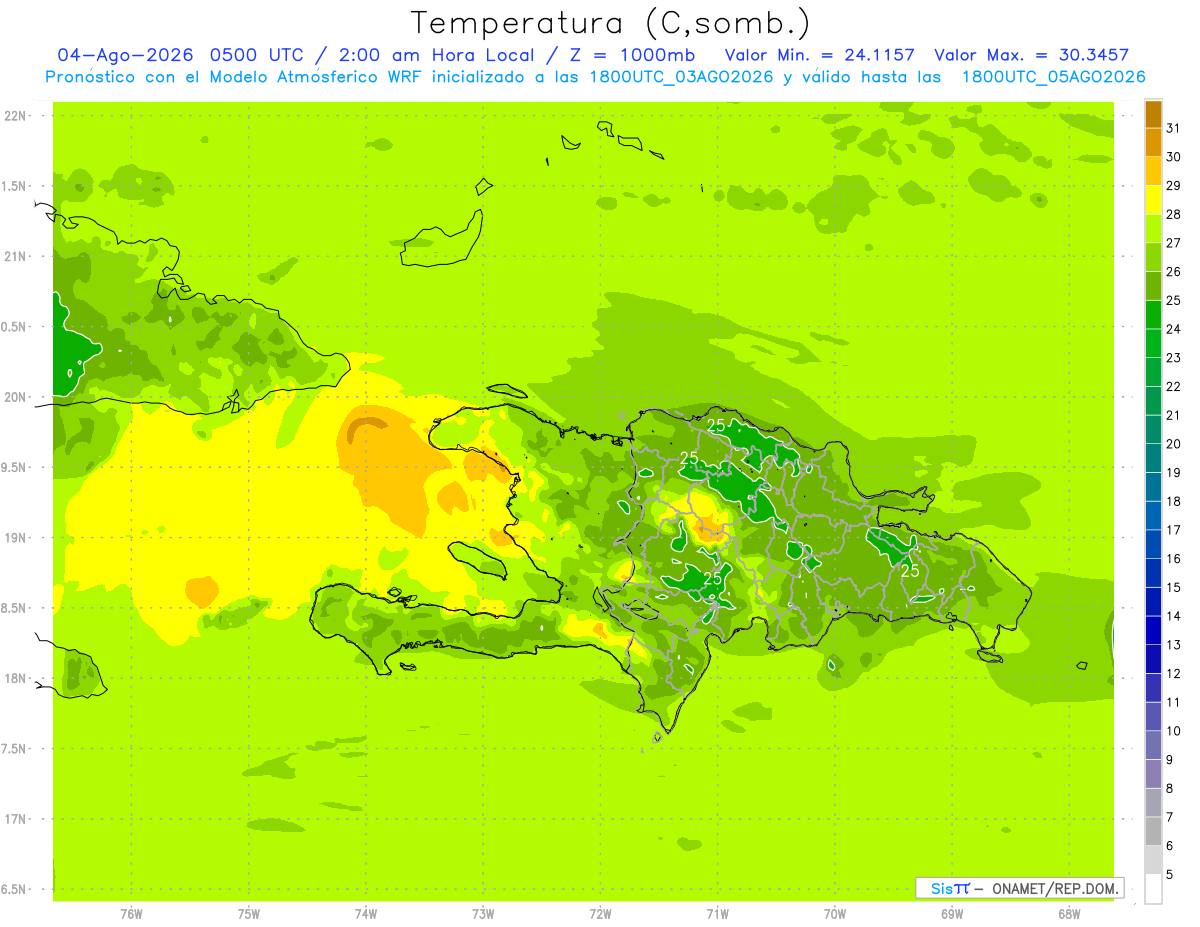Pick the gray swatch between 6 and 7
Screen dimensions: 1200x927
[x=1153, y=832]
